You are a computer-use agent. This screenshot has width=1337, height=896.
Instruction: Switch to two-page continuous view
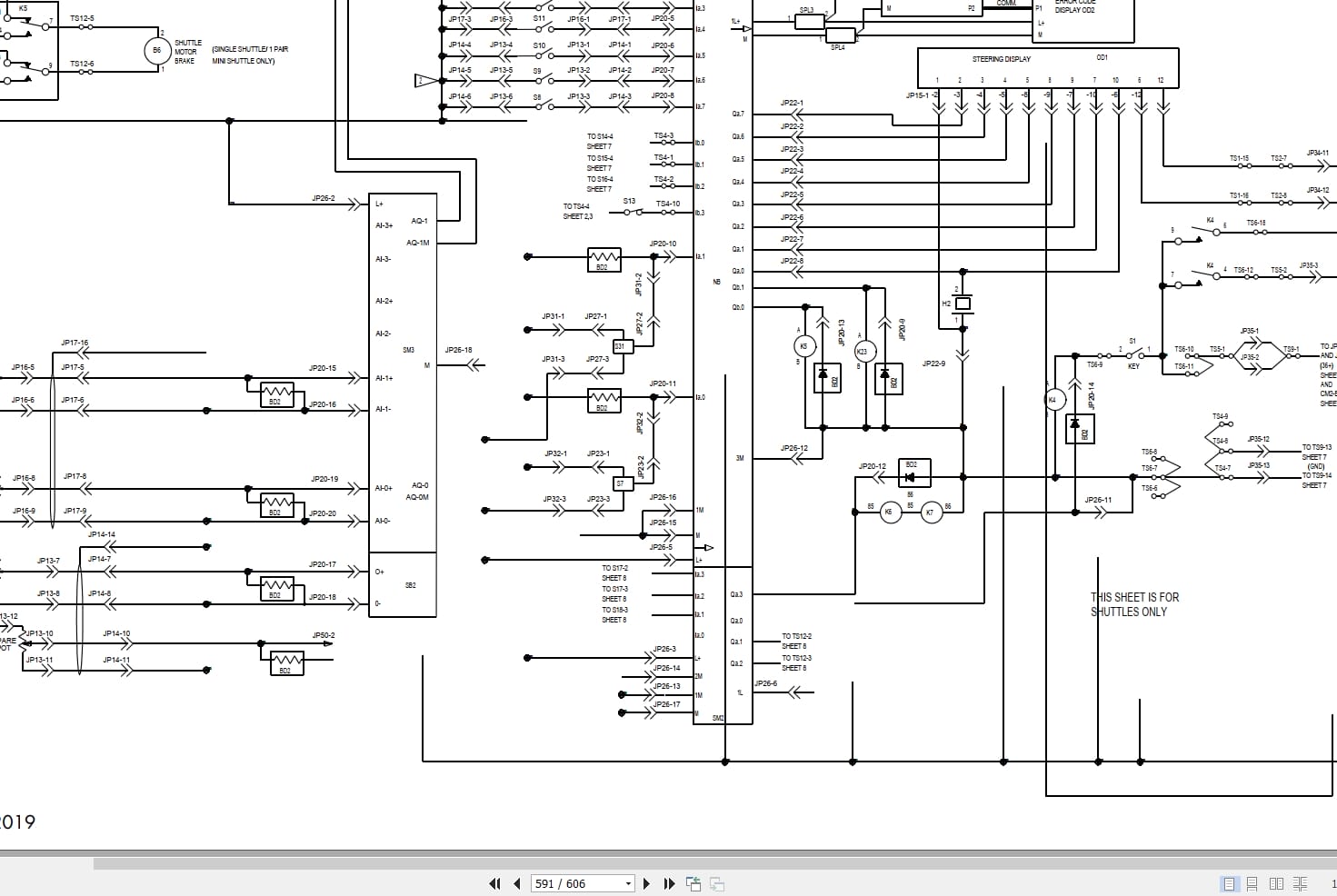click(x=1300, y=883)
